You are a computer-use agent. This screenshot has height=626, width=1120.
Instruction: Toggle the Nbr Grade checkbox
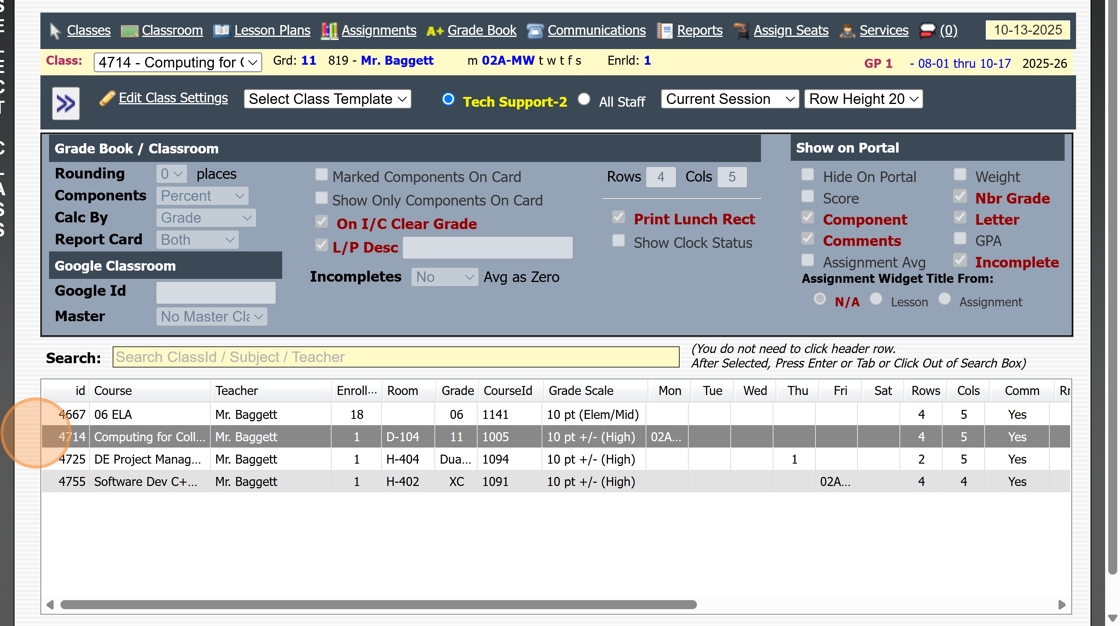point(960,196)
